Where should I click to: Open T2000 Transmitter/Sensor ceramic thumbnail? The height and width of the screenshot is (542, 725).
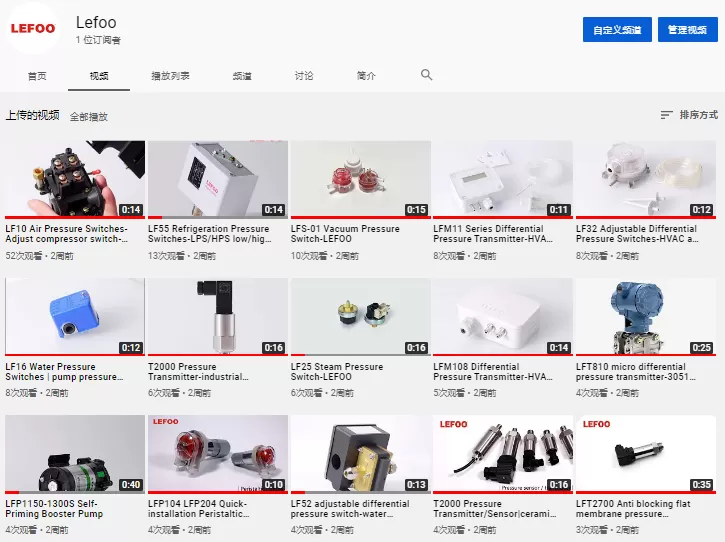[503, 454]
